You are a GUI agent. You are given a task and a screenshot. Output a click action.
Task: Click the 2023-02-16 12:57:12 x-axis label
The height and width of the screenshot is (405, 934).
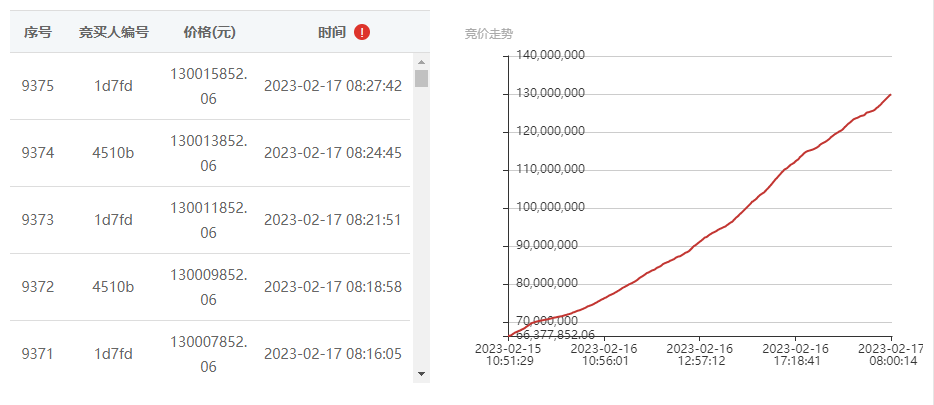(x=699, y=354)
